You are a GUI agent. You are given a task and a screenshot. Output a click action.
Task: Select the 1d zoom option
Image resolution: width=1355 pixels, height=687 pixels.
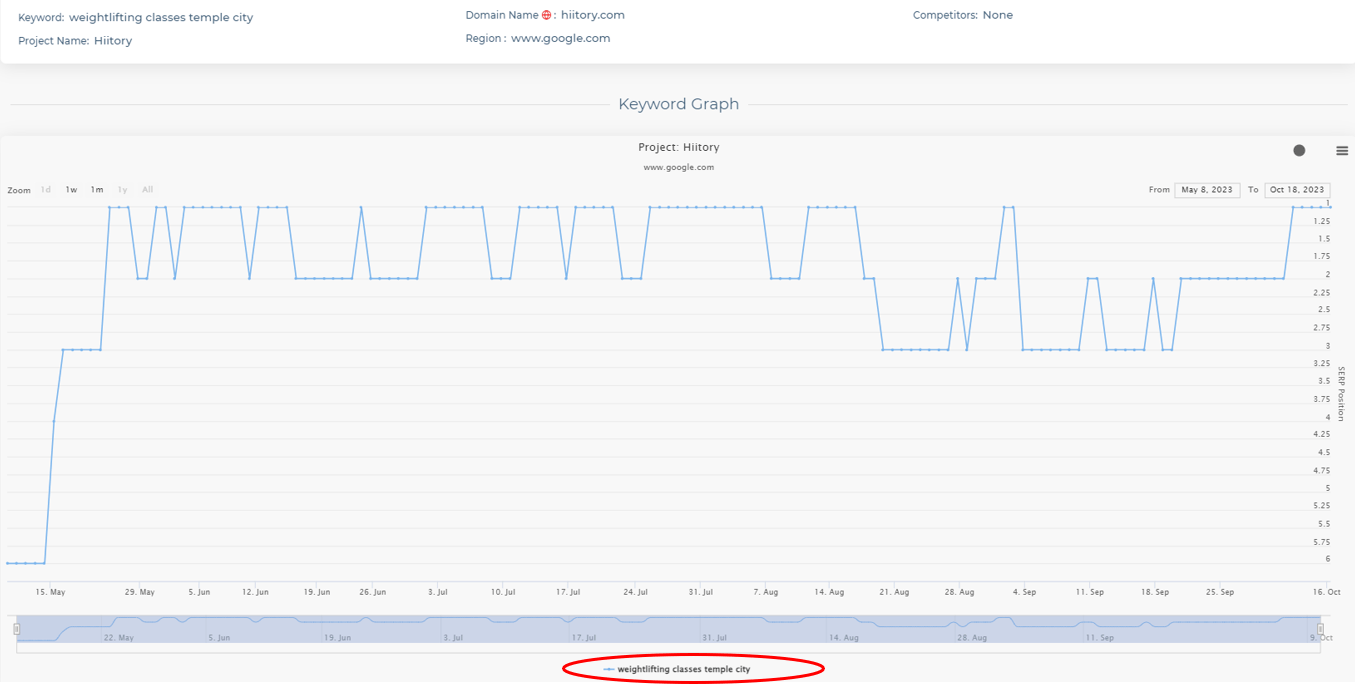[46, 190]
